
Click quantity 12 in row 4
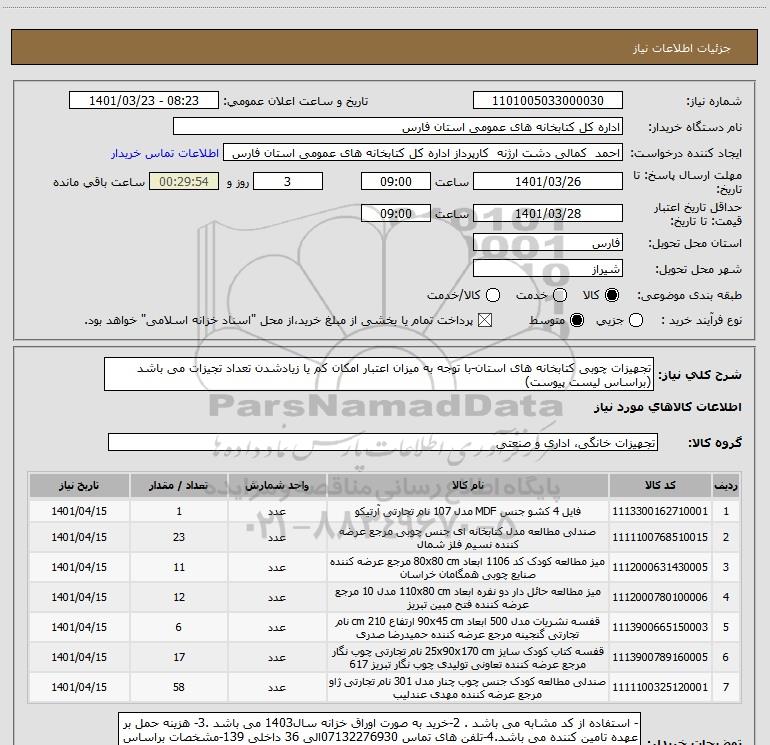click(179, 597)
